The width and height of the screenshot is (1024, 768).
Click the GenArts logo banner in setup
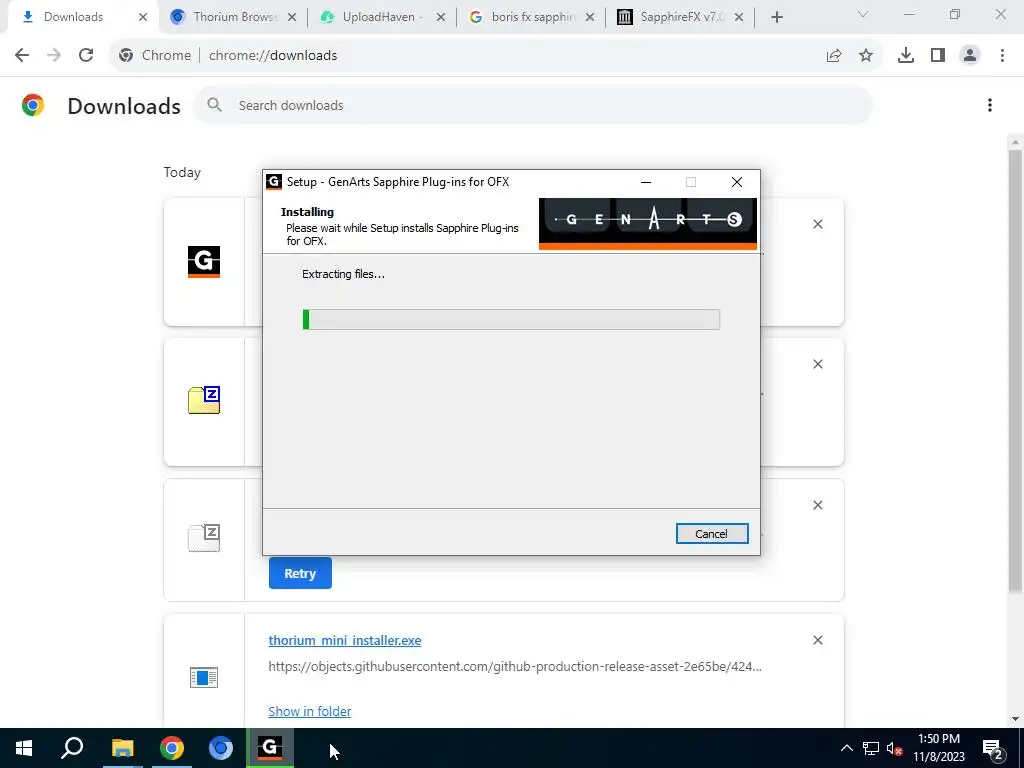pos(648,223)
